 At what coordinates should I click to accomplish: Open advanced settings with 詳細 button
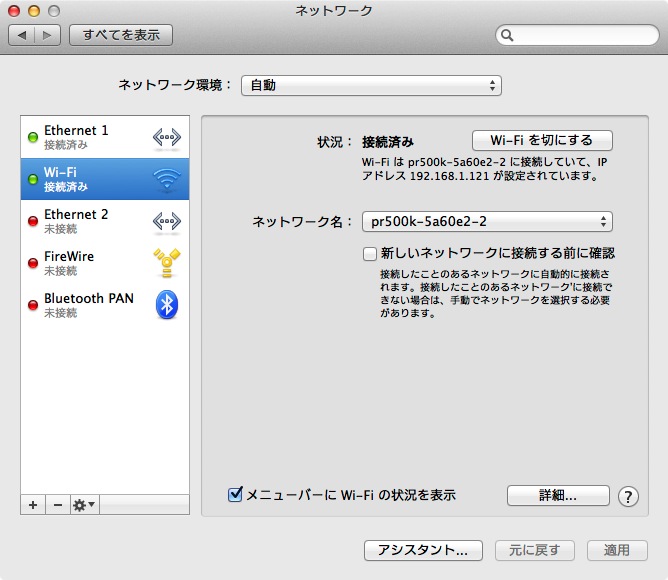coord(558,495)
